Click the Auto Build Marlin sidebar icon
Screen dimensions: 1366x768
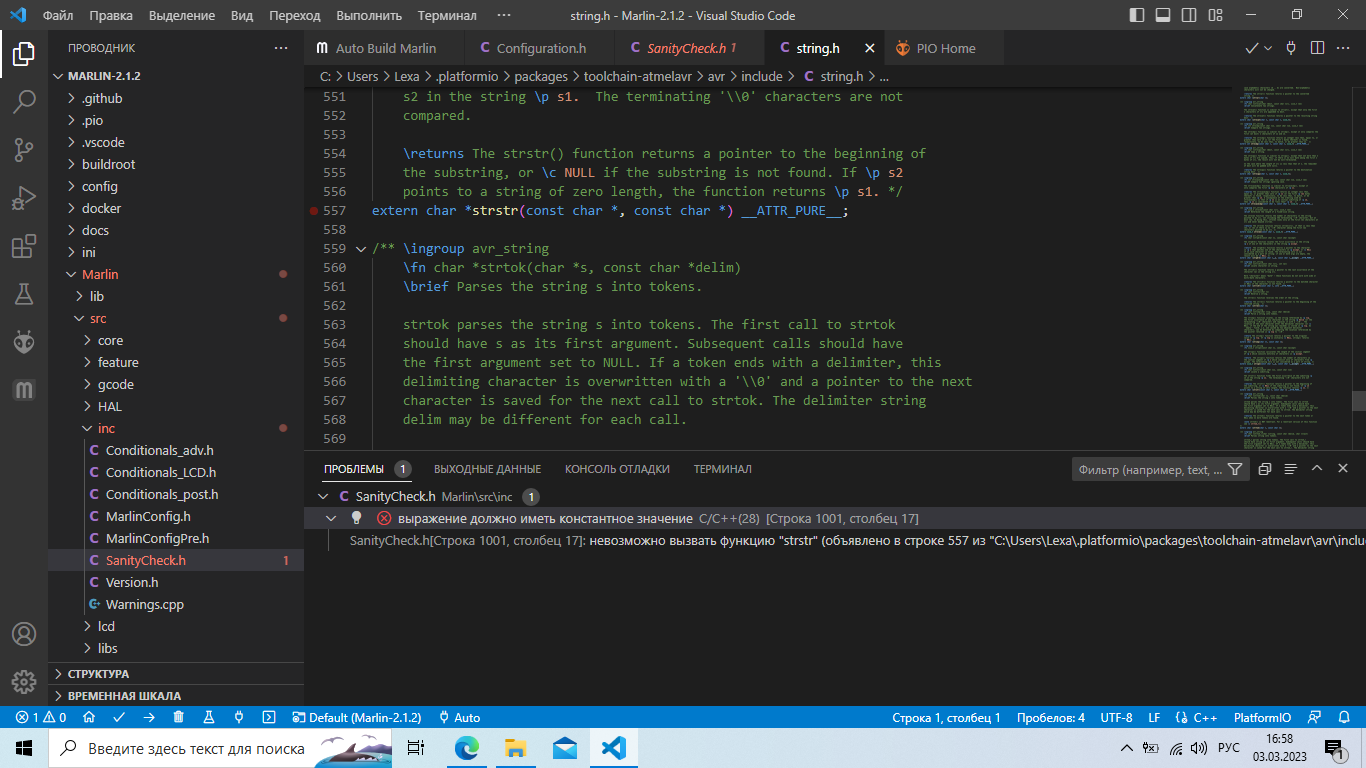coord(24,390)
